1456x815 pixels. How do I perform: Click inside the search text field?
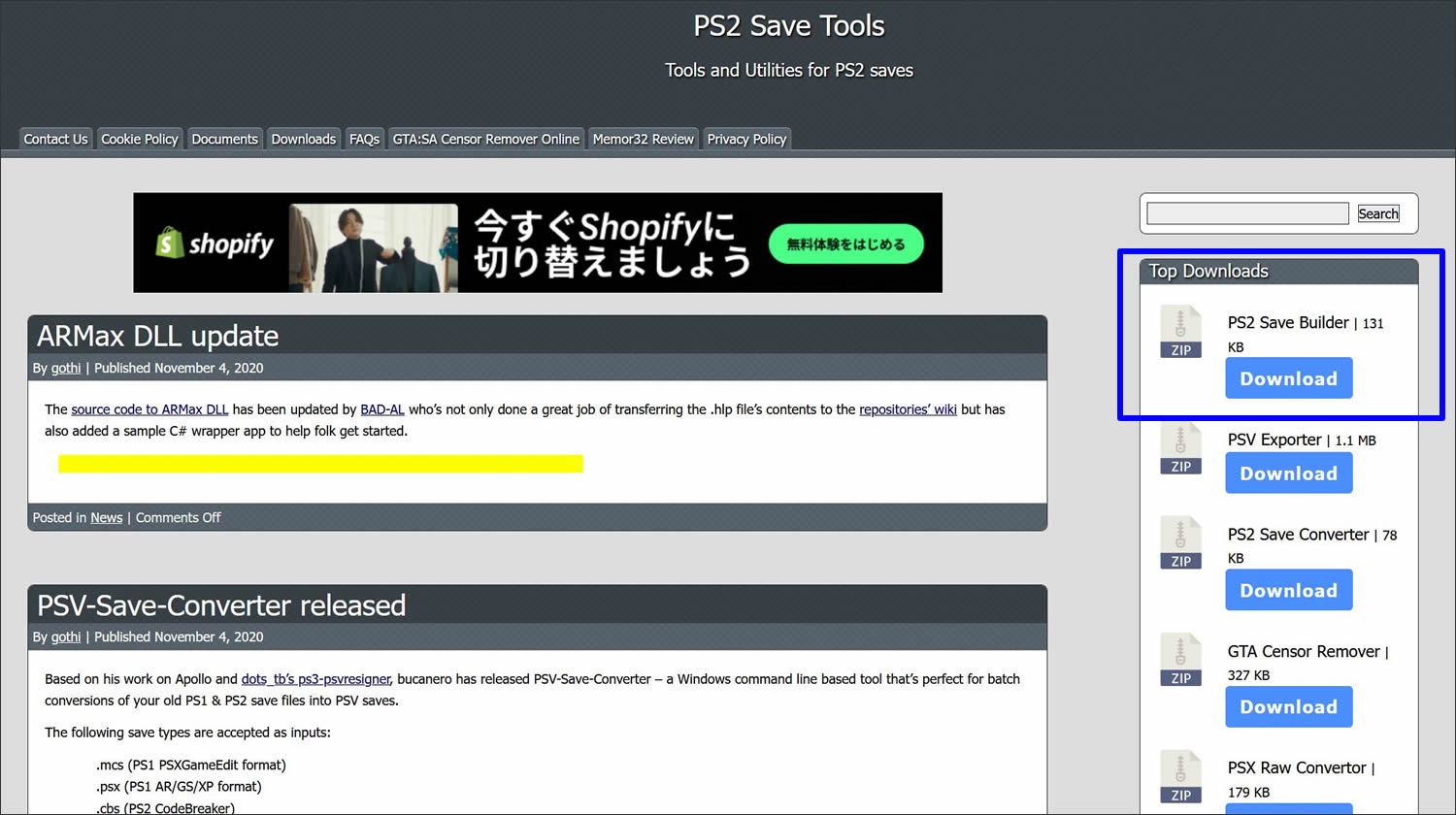[x=1247, y=213]
